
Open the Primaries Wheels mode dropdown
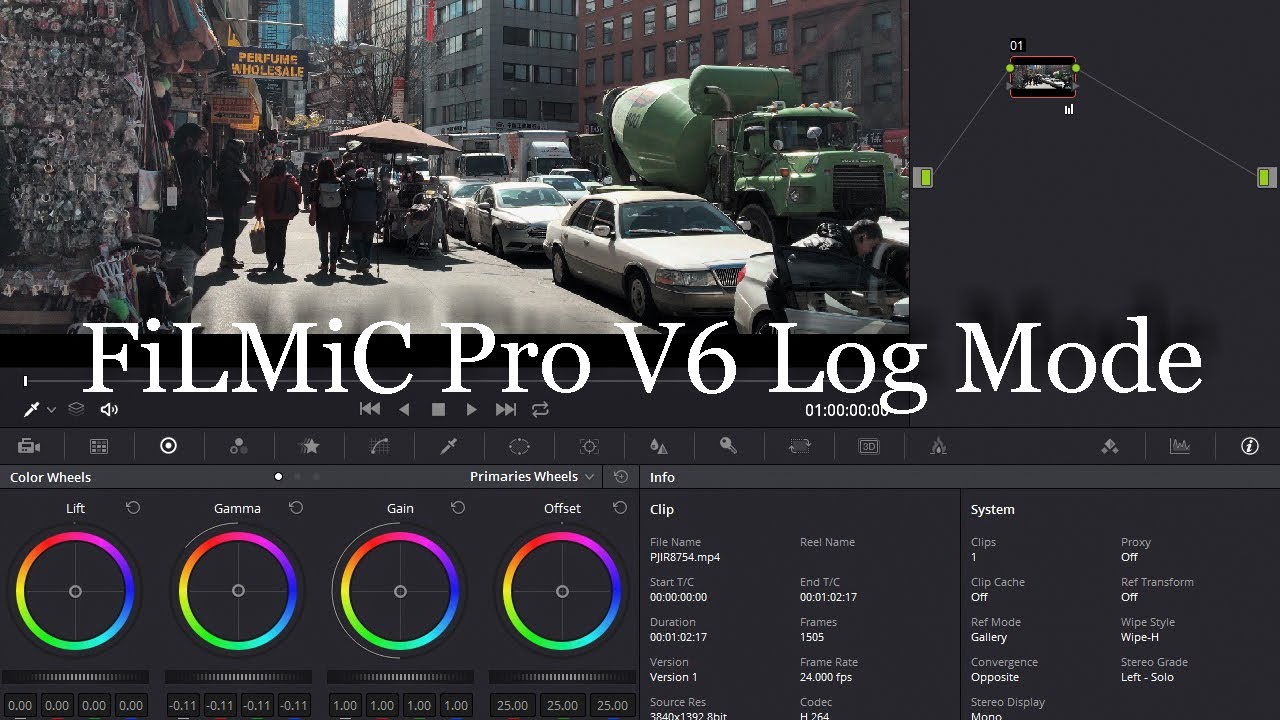pyautogui.click(x=532, y=477)
